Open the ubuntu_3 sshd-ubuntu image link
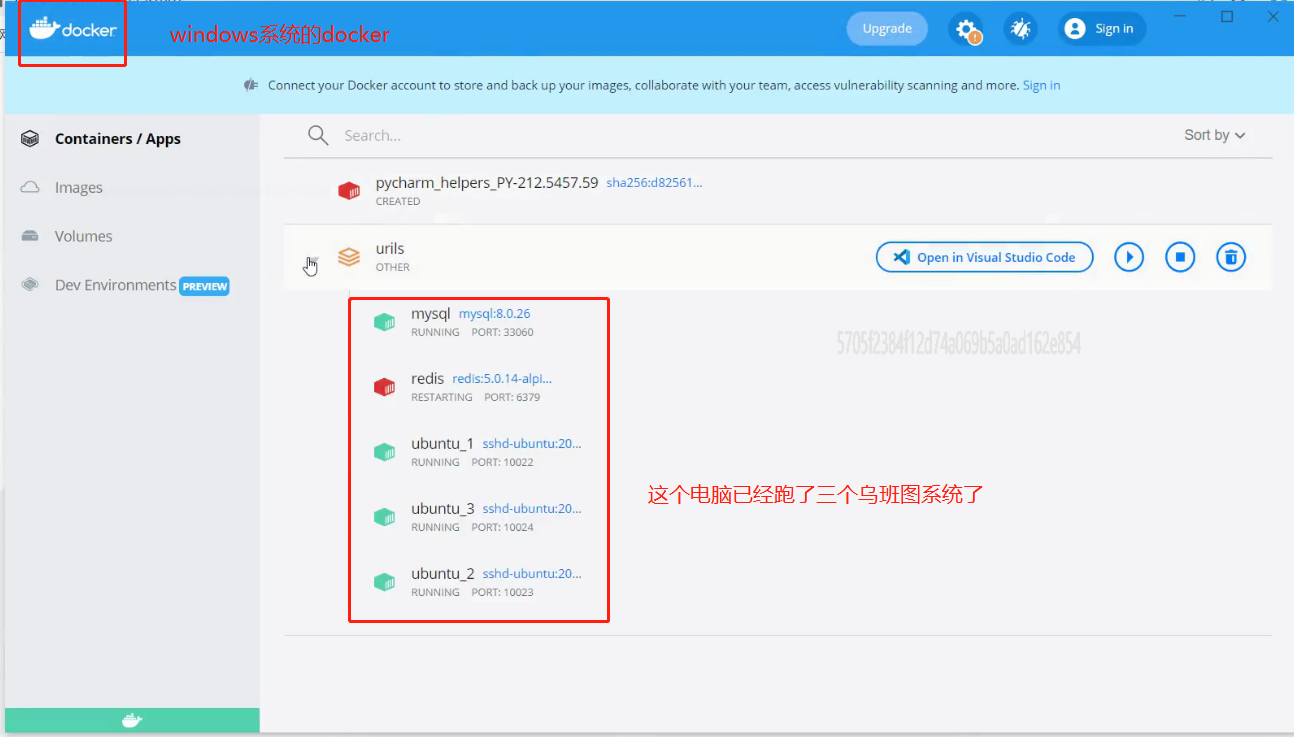The image size is (1294, 737). (x=532, y=509)
